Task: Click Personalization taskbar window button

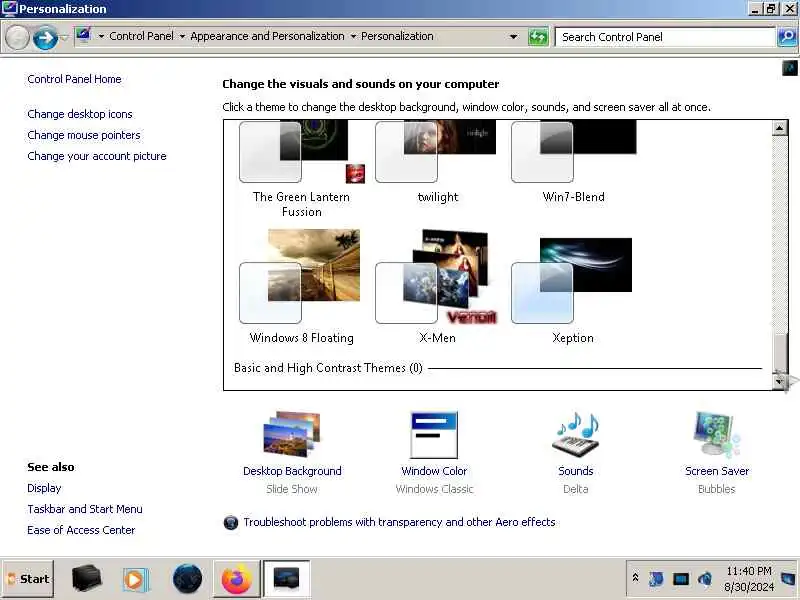Action: (x=286, y=579)
